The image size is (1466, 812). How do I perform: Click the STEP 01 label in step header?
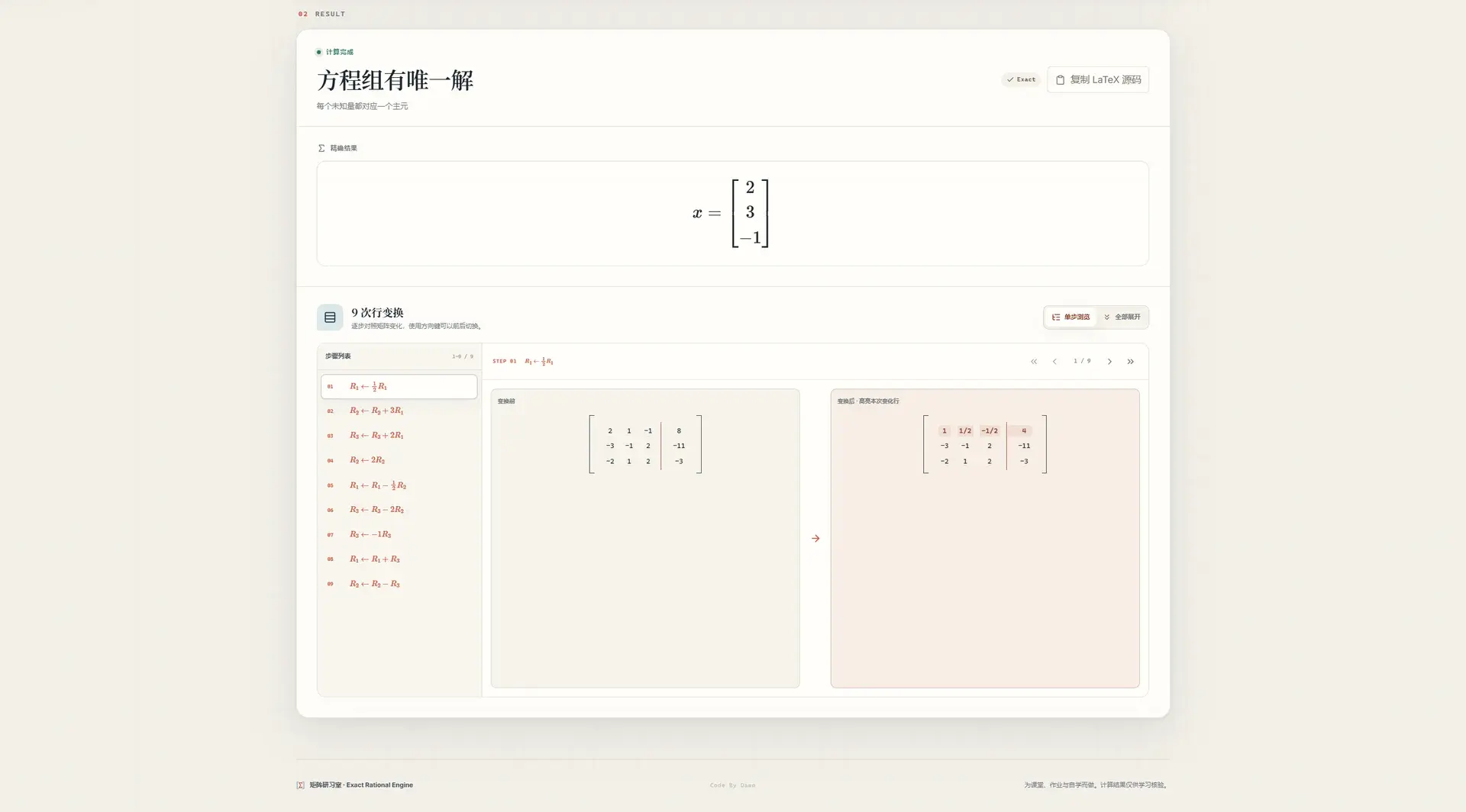pyautogui.click(x=505, y=361)
